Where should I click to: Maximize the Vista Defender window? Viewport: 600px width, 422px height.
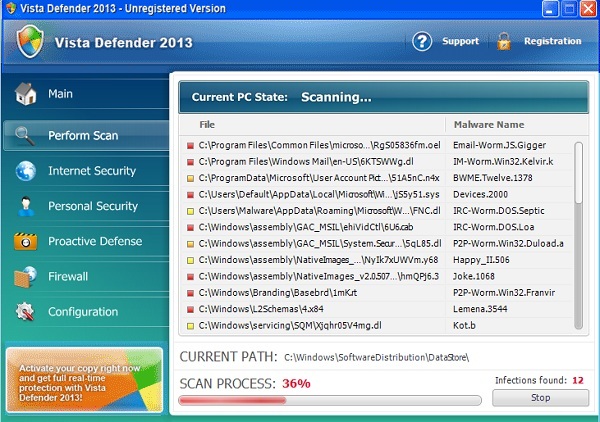569,9
